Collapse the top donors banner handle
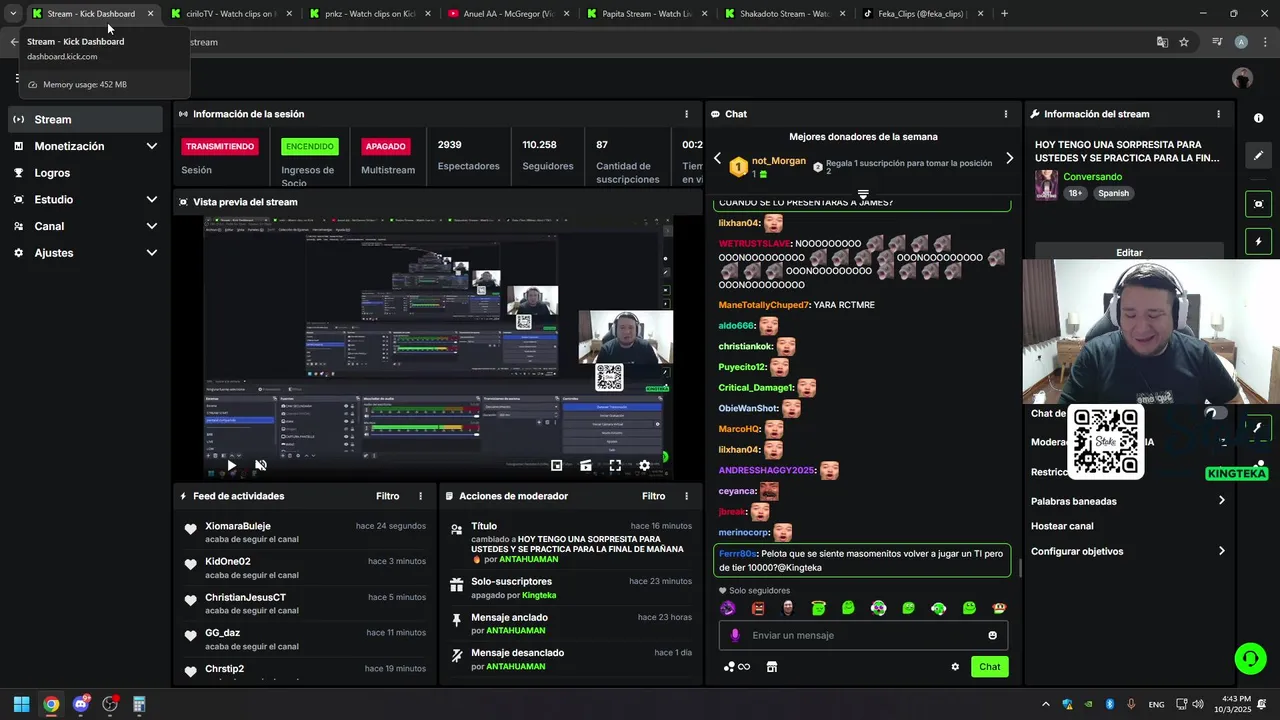The image size is (1280, 720). (x=863, y=194)
